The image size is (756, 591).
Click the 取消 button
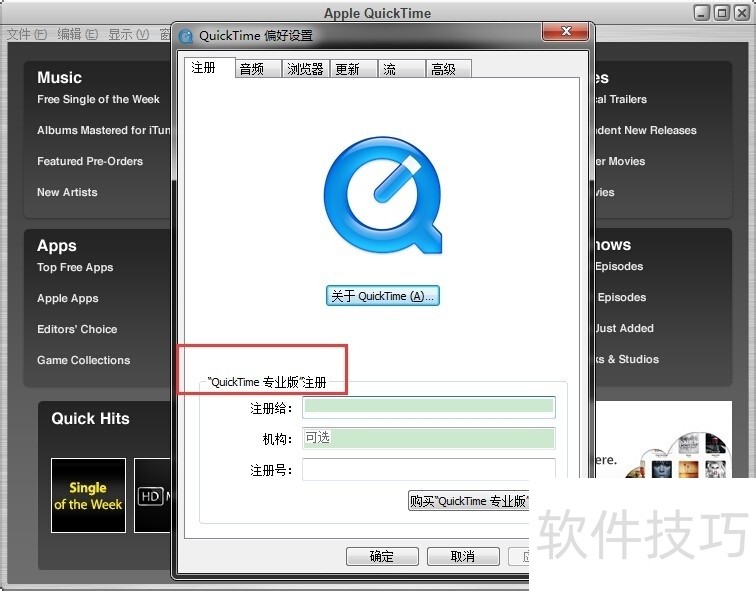pyautogui.click(x=463, y=556)
